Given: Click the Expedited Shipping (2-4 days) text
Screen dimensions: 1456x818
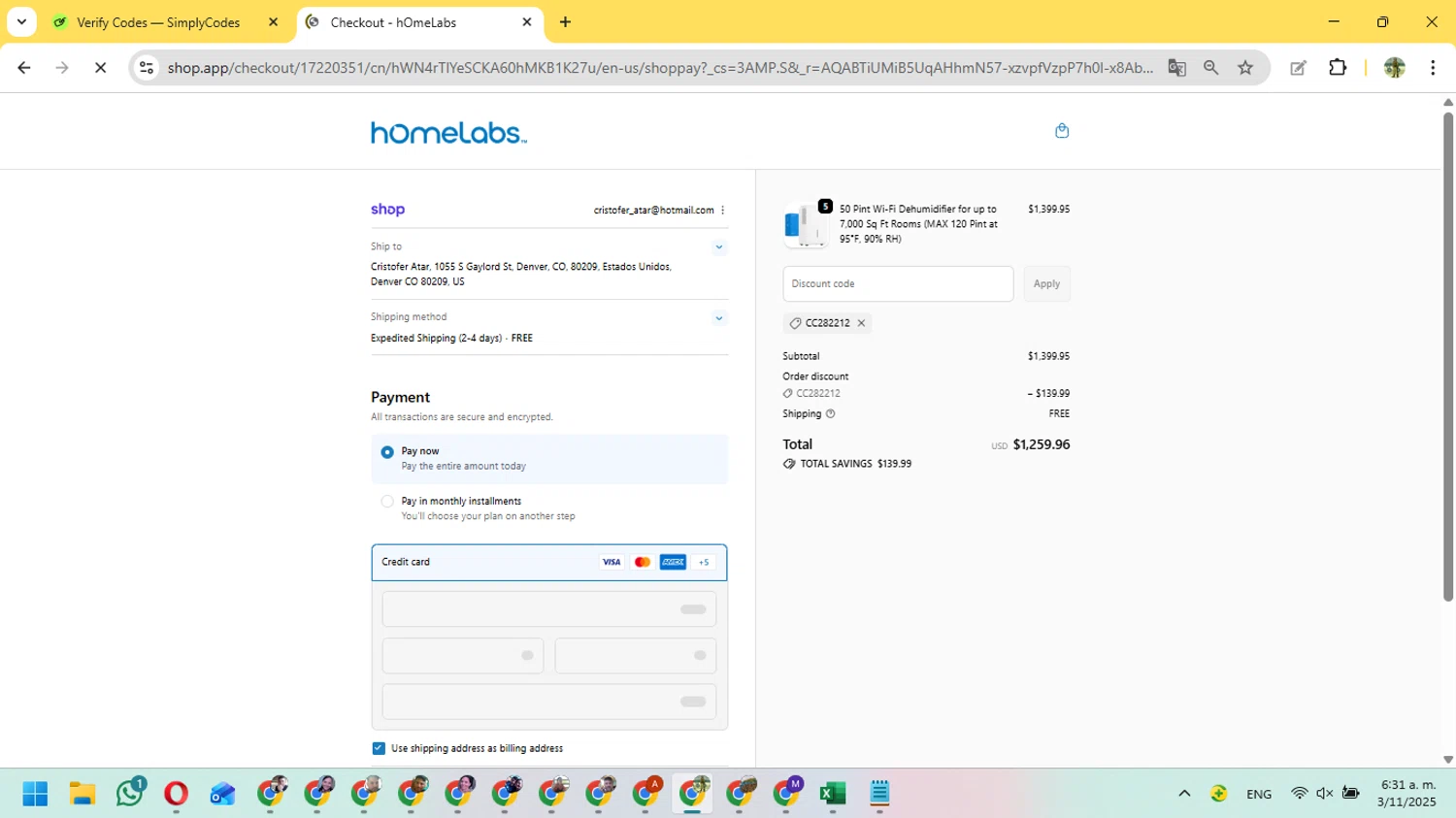Looking at the screenshot, I should [x=436, y=338].
